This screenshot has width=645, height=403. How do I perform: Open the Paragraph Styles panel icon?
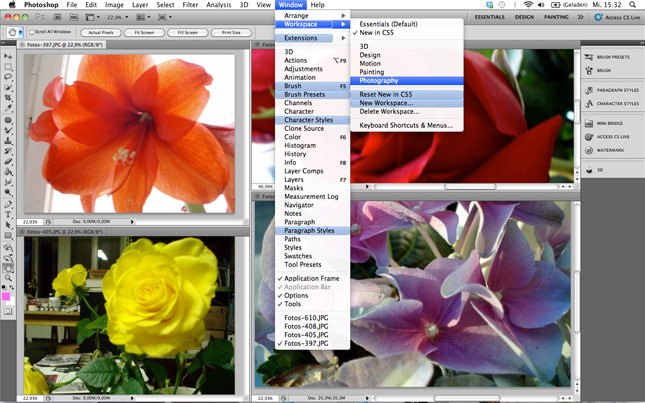[589, 90]
